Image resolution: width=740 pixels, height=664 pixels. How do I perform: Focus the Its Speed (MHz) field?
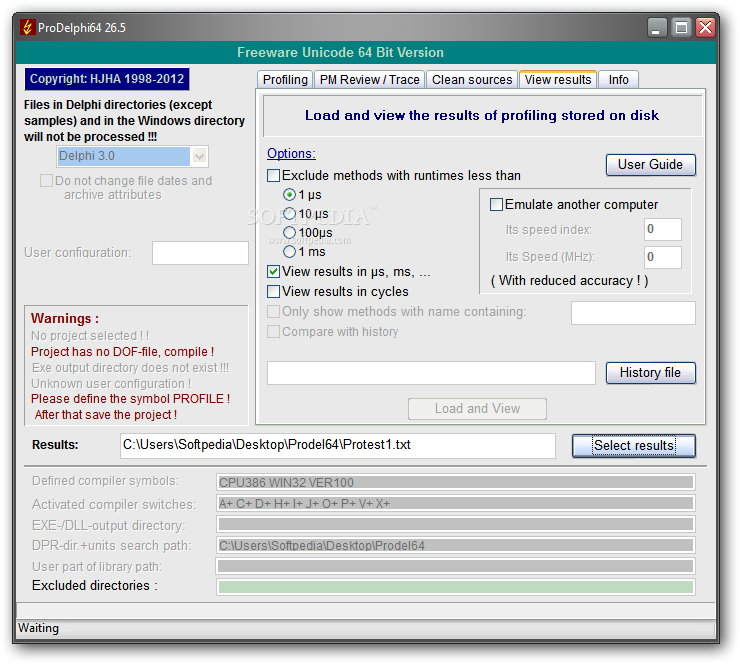(x=663, y=257)
